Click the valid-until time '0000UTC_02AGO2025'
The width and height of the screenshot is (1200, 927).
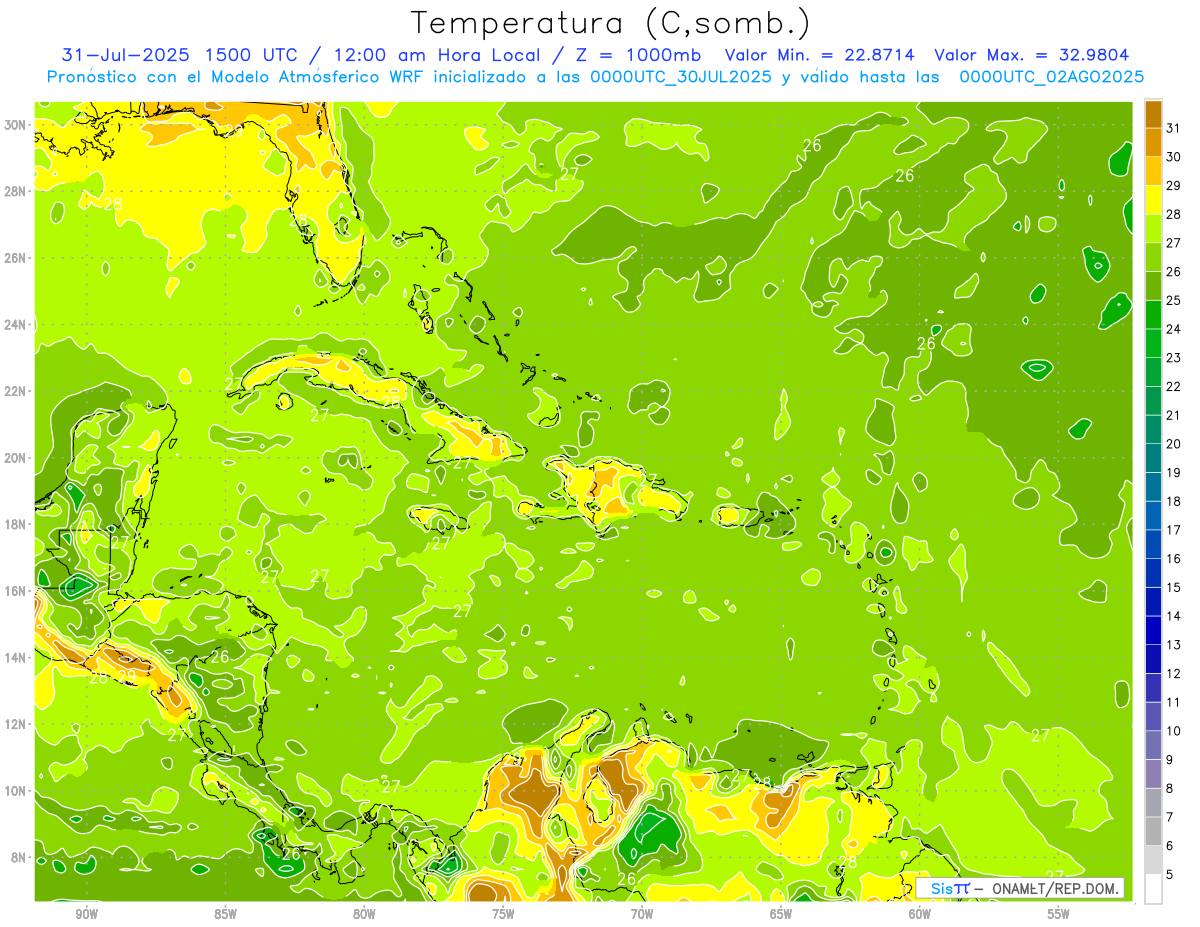[1052, 76]
